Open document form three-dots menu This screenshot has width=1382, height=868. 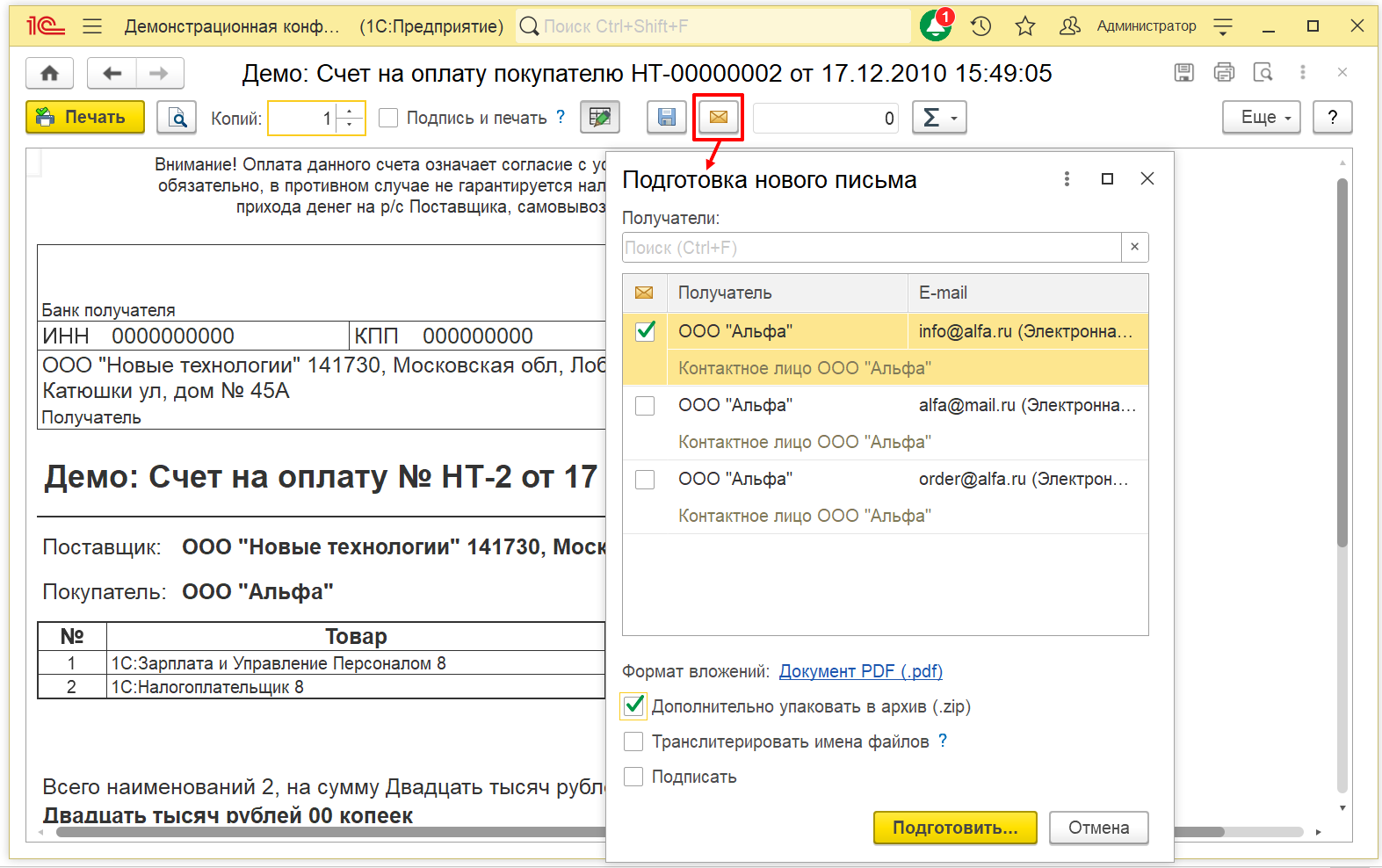1303,72
